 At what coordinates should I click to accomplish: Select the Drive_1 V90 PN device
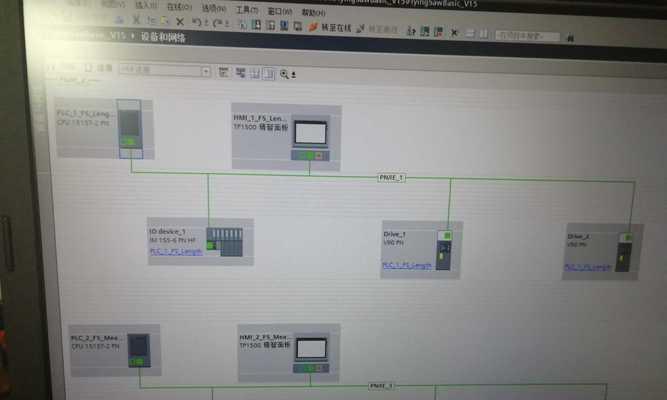[421, 250]
